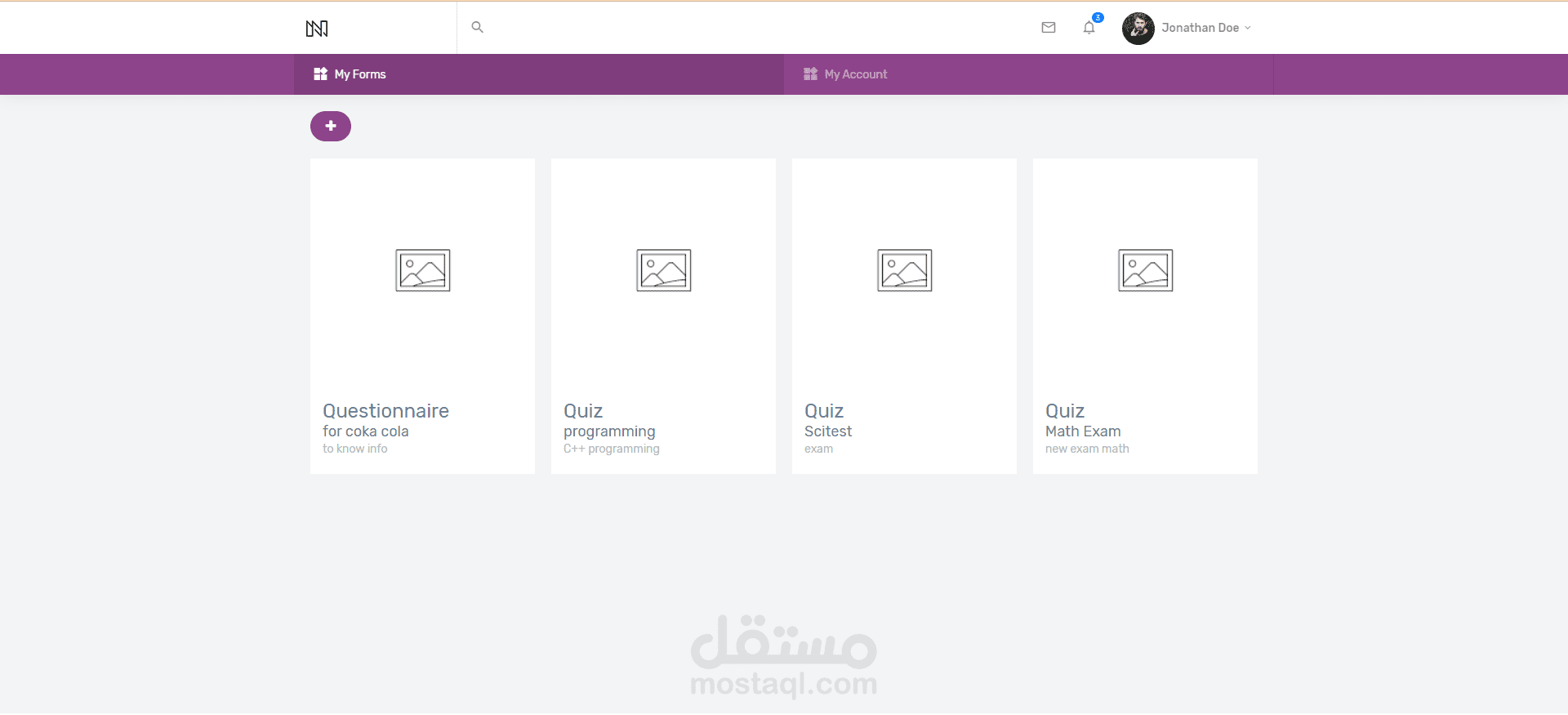Screen dimensions: 1568x715
Task: Click the My Forms grid icon
Action: (320, 74)
